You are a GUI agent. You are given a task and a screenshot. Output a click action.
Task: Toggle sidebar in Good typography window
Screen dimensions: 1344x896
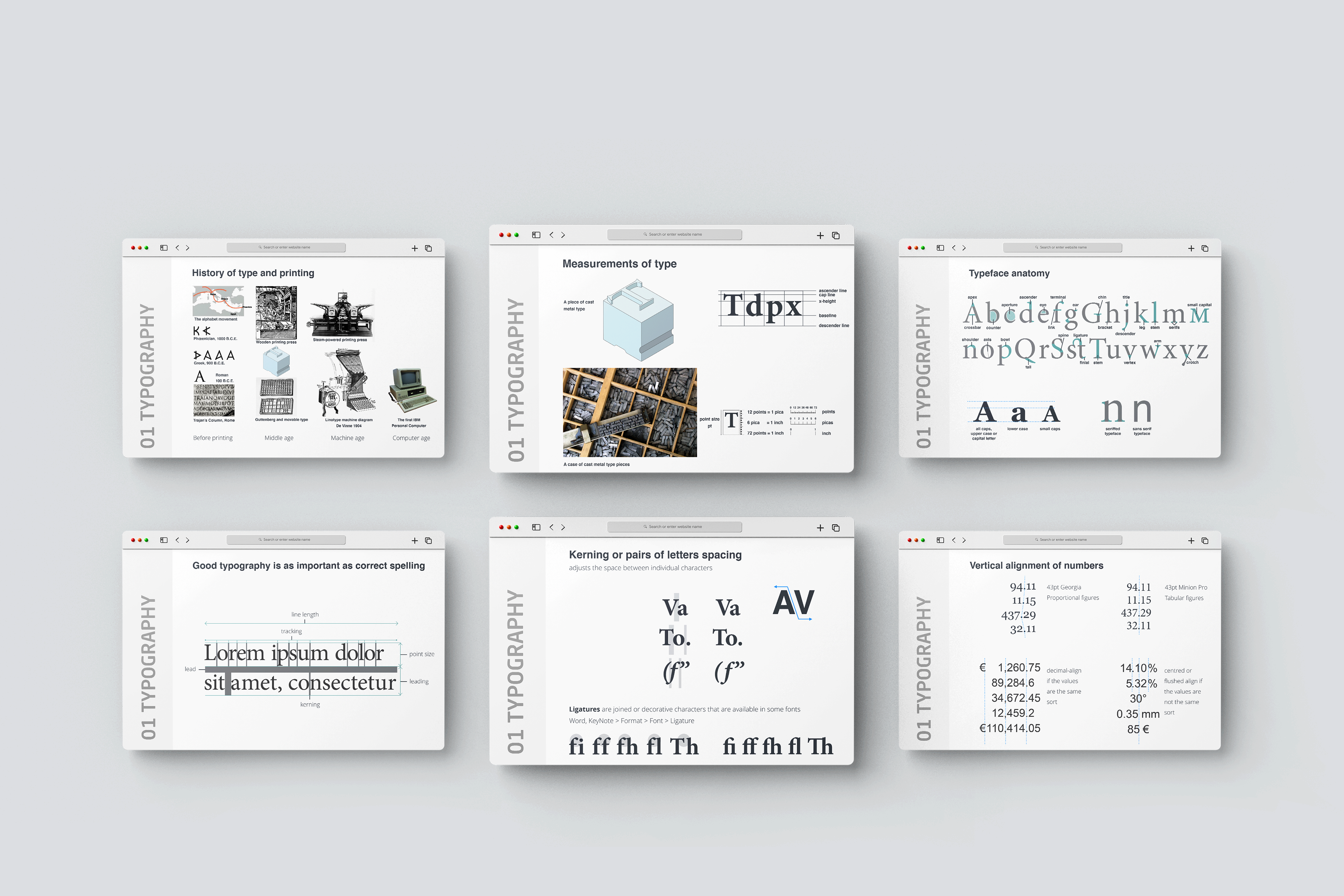click(164, 540)
